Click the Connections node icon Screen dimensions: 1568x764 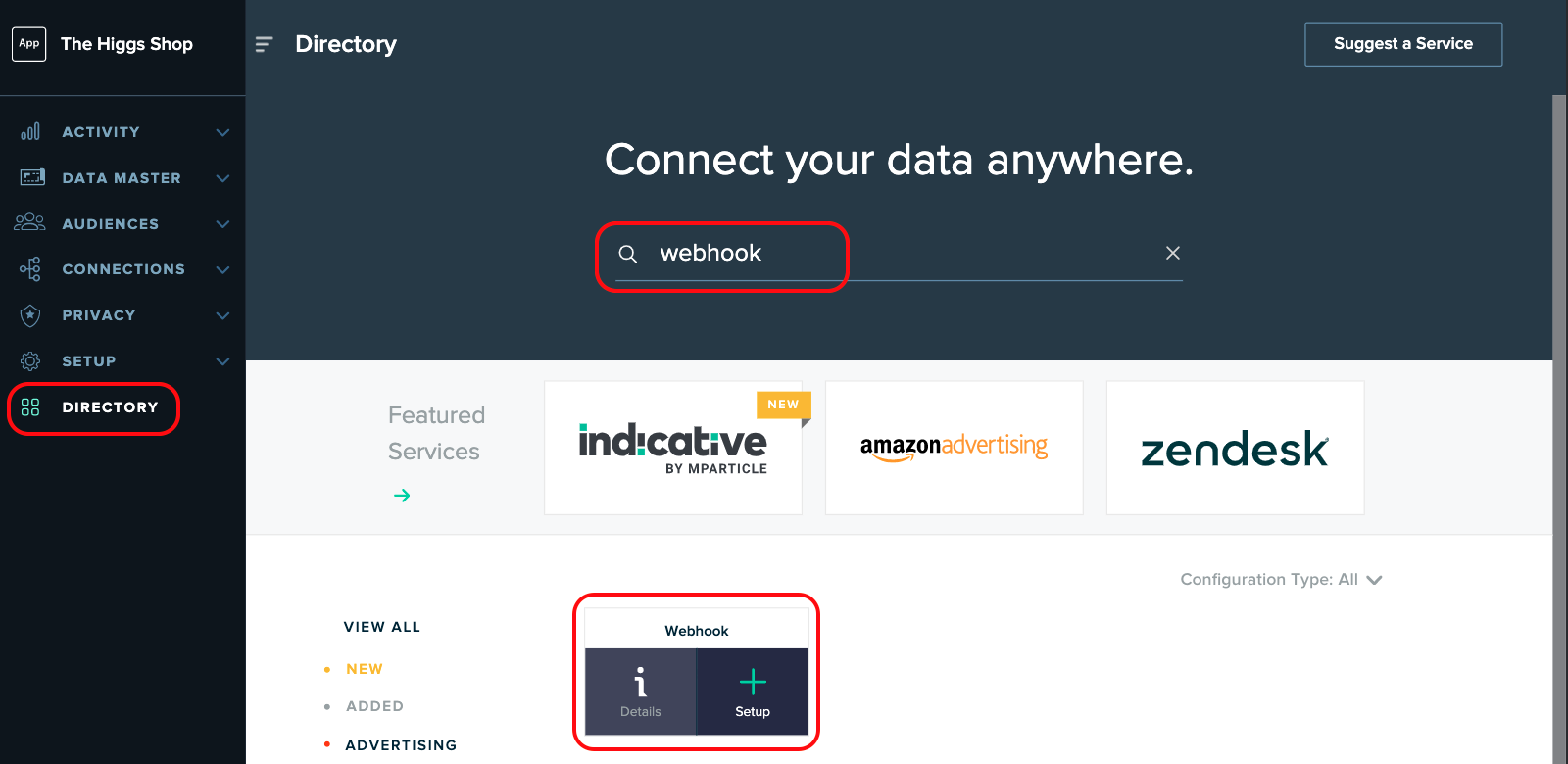pyautogui.click(x=30, y=268)
